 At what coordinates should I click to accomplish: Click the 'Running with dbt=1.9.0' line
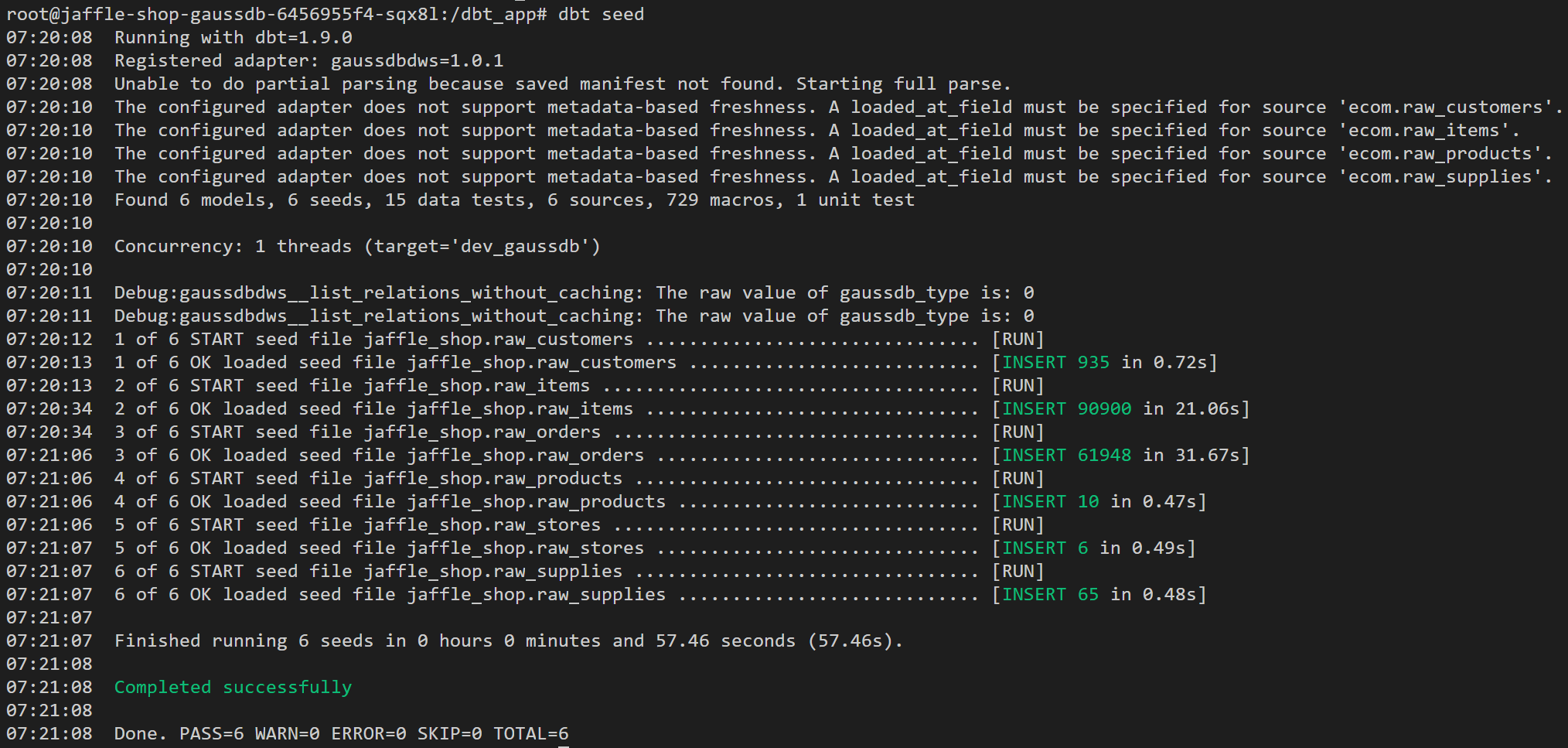pos(233,37)
